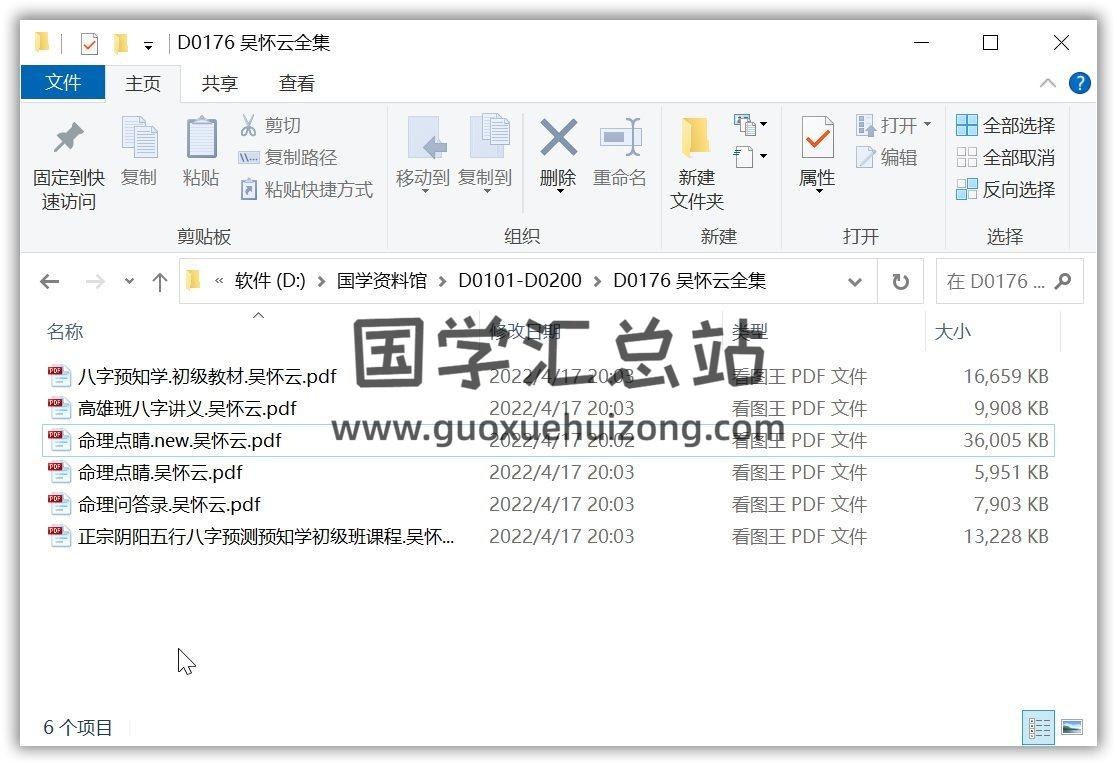This screenshot has height=766, width=1117.
Task: Click the Pin to Quick Access icon
Action: coord(68,140)
